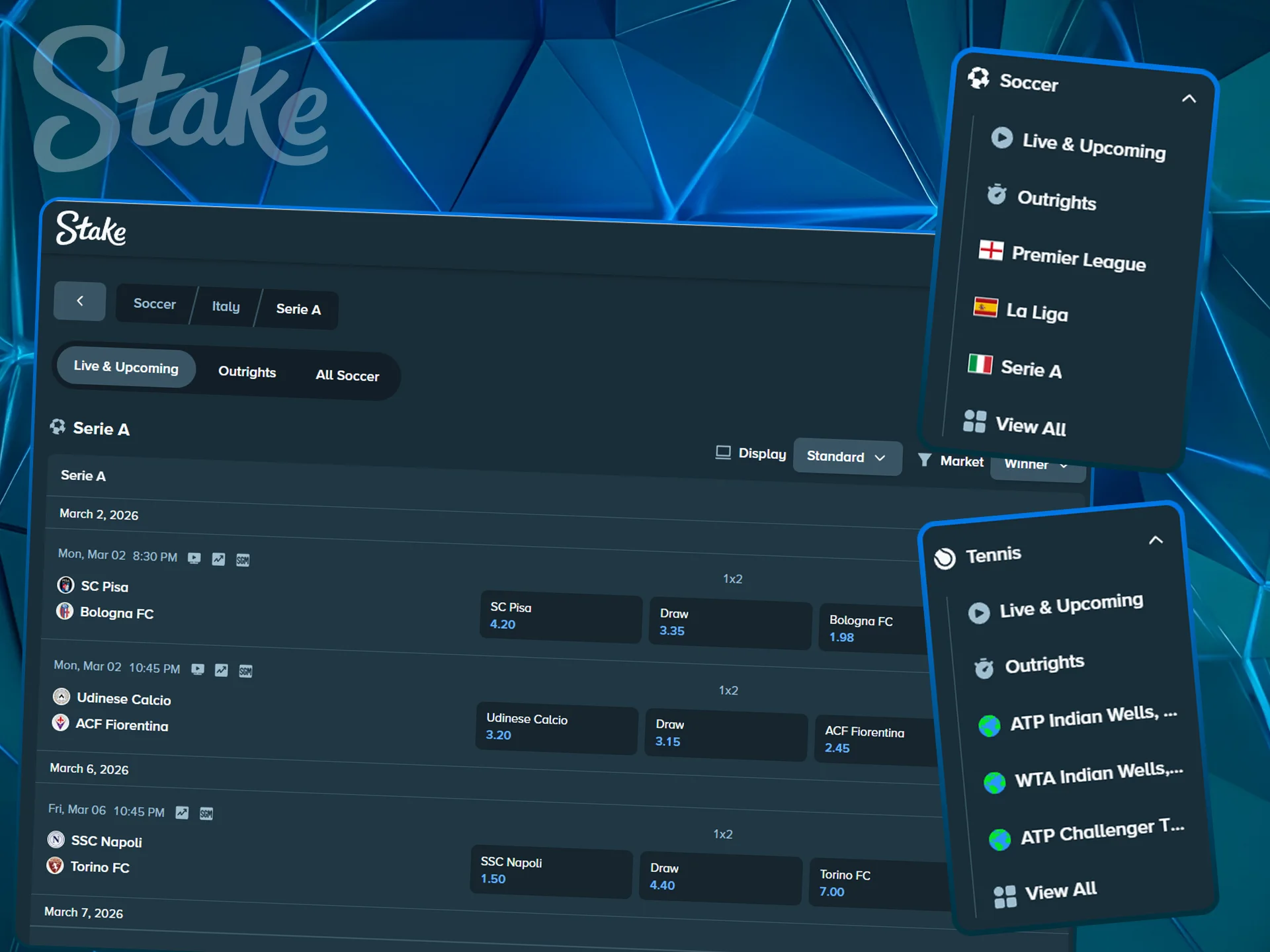Click the Display monitor icon

(723, 452)
